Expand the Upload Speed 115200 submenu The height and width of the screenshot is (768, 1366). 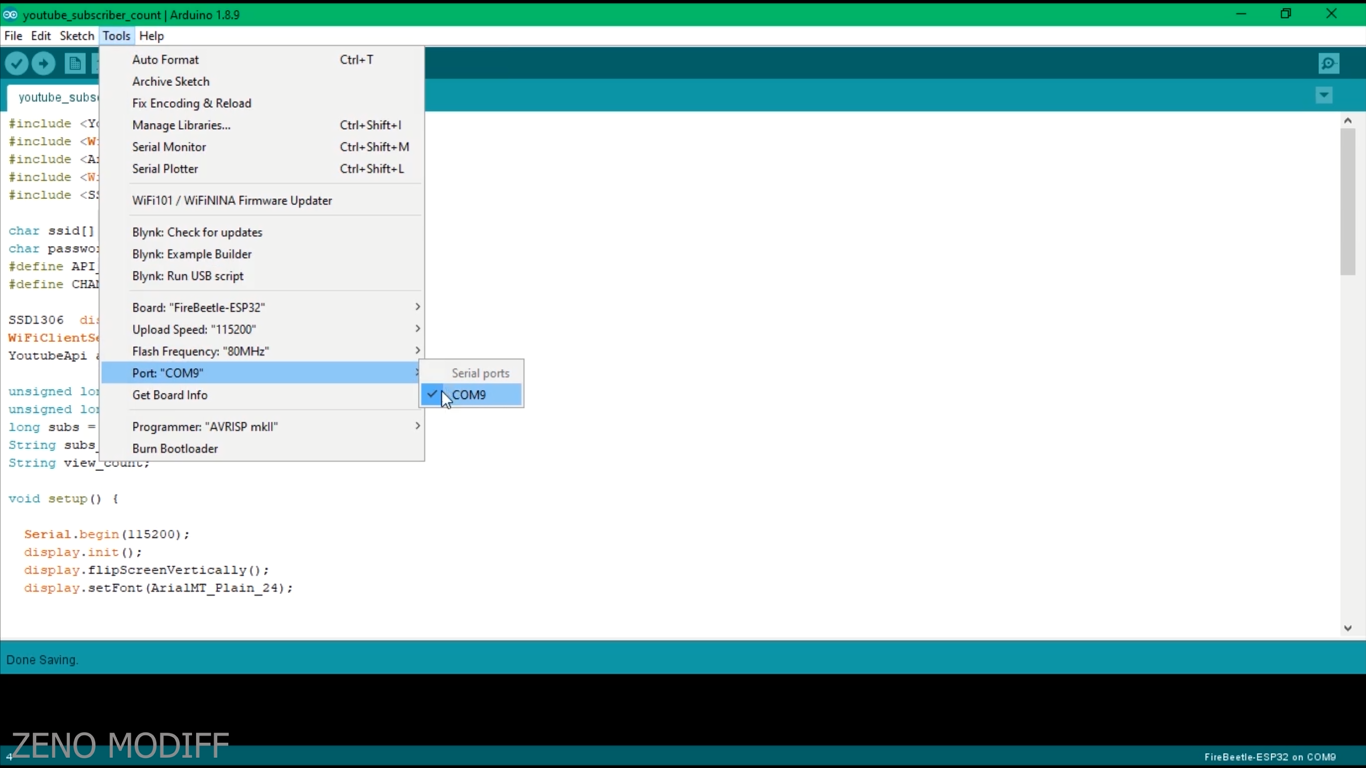[263, 329]
